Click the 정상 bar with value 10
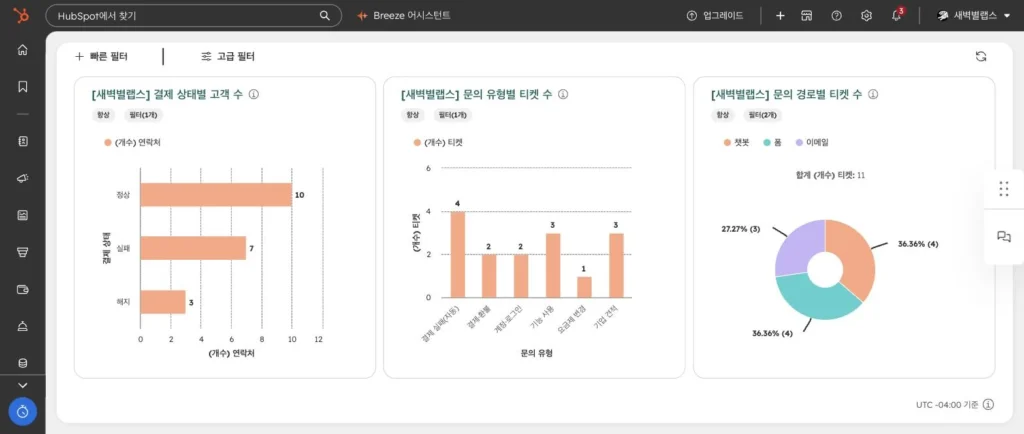Screen dimensions: 1024x434 (x=216, y=195)
